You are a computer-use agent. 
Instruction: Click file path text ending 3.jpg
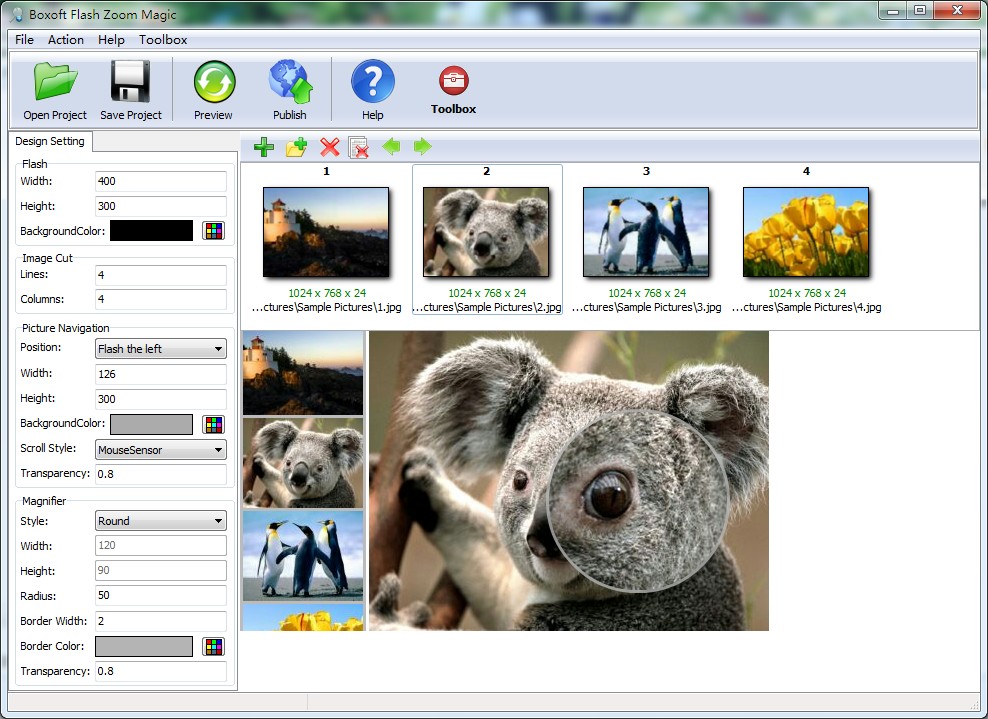point(646,308)
